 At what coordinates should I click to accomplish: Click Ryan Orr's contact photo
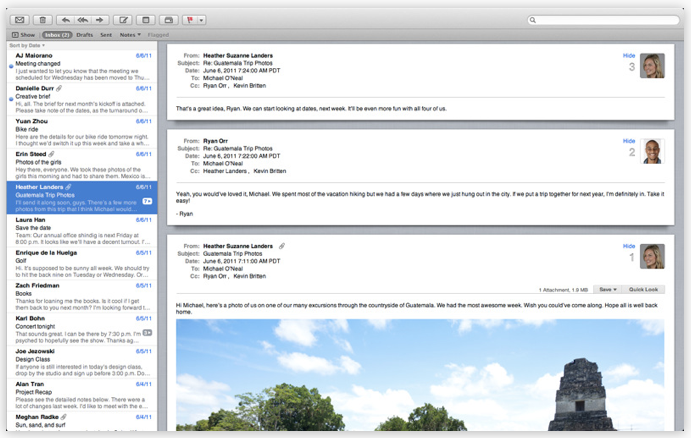tap(652, 151)
